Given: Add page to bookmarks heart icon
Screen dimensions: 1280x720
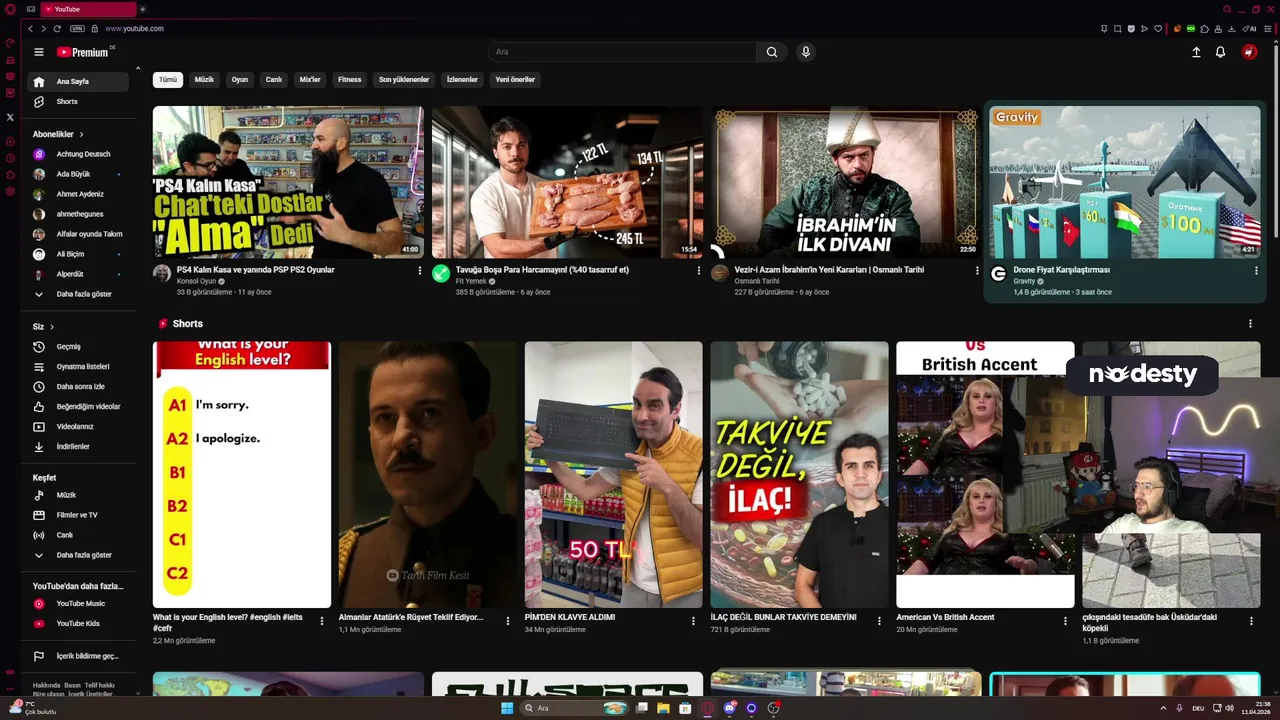Looking at the screenshot, I should (x=1158, y=28).
